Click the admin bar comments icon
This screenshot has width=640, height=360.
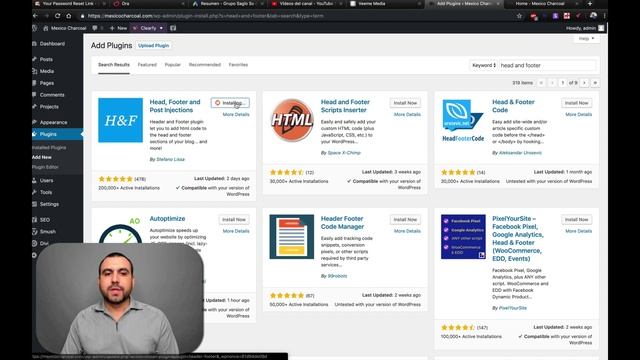point(95,28)
